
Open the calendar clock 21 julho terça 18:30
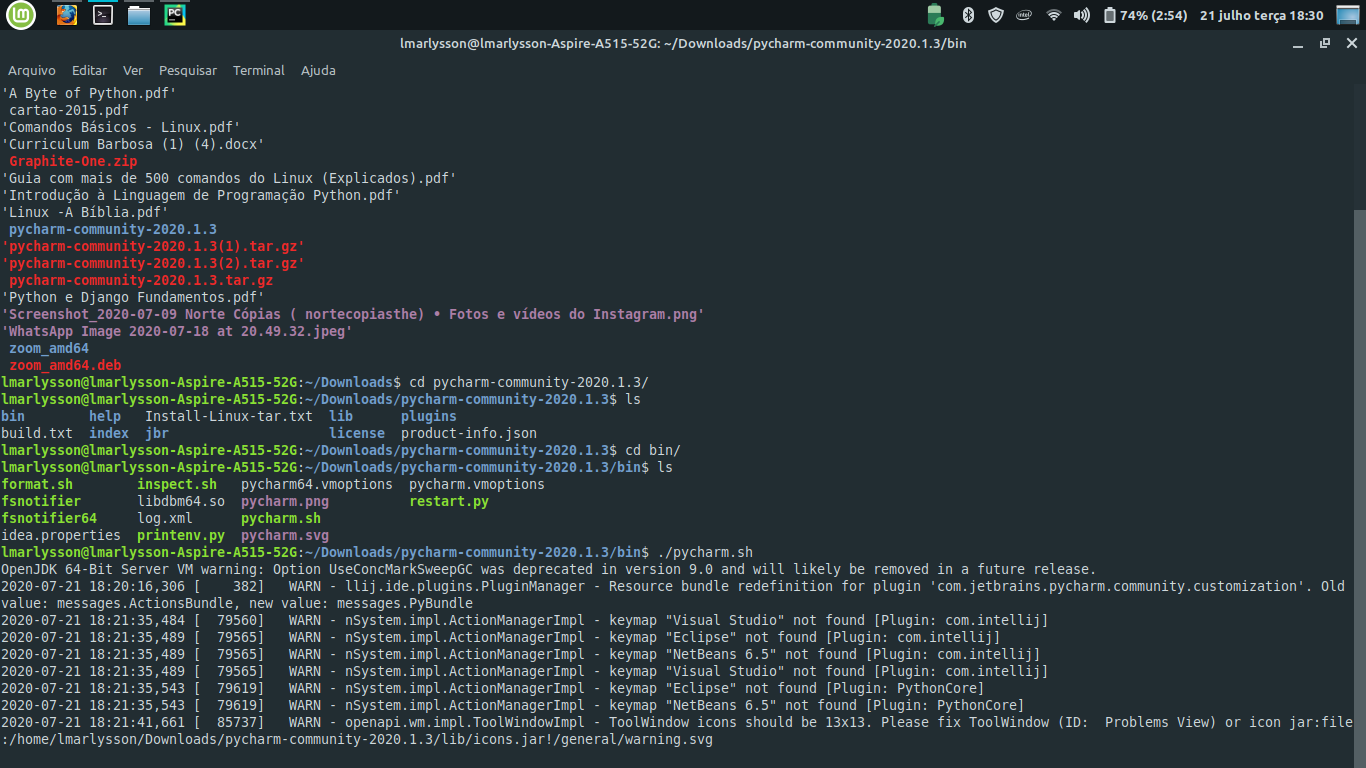(x=1261, y=15)
